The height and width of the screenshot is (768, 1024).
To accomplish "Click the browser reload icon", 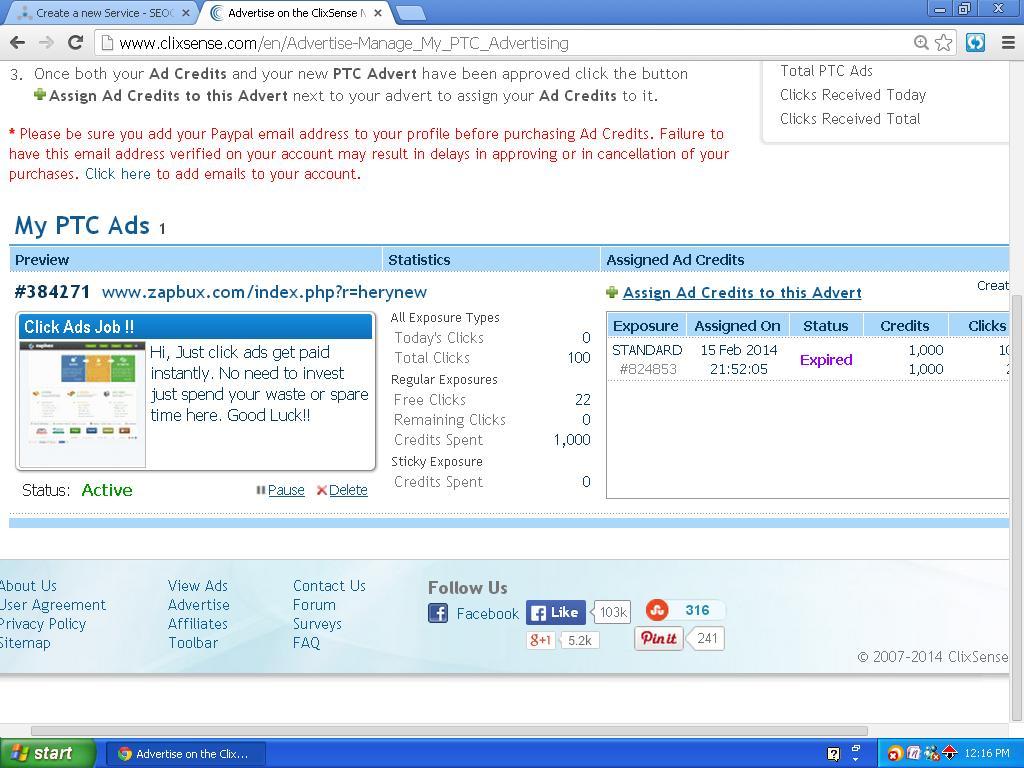I will pos(75,42).
